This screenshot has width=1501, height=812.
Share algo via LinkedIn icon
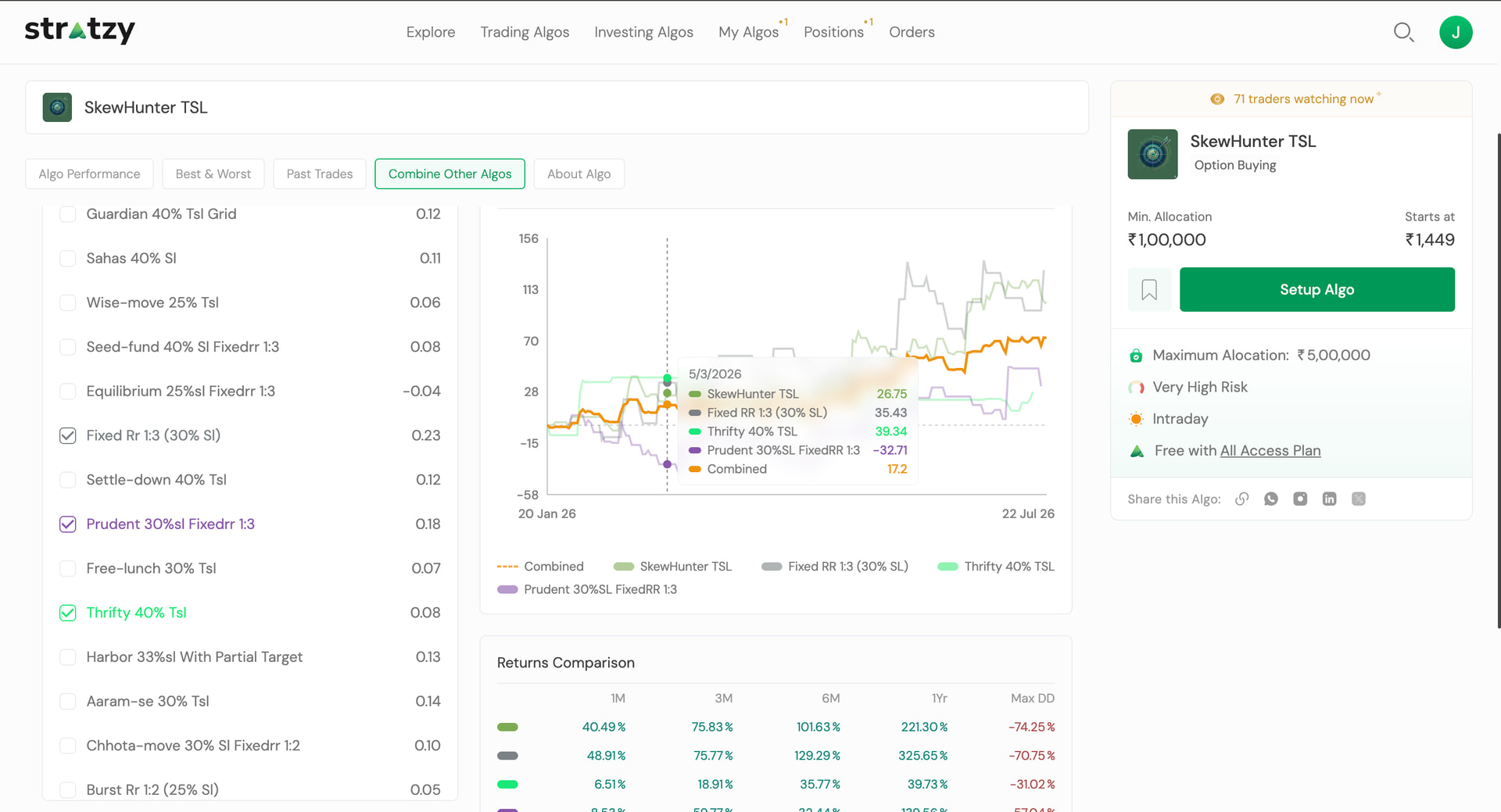click(x=1329, y=499)
